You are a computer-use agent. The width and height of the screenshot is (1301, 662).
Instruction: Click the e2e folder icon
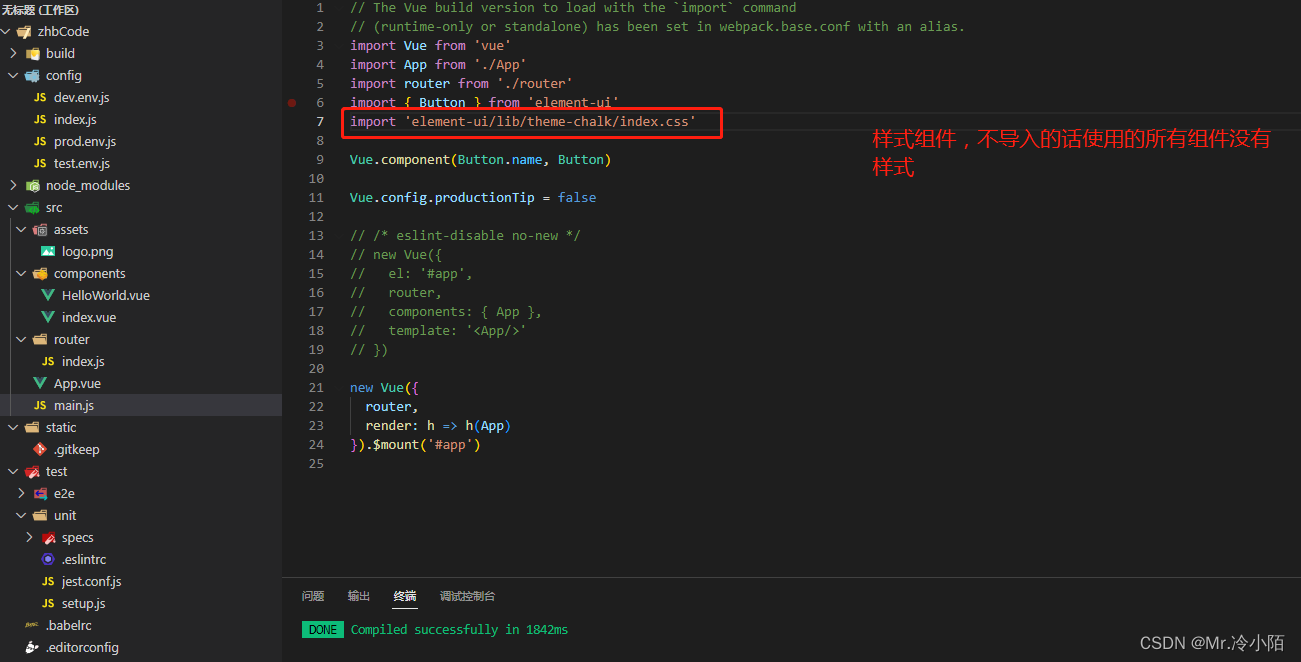coord(40,493)
